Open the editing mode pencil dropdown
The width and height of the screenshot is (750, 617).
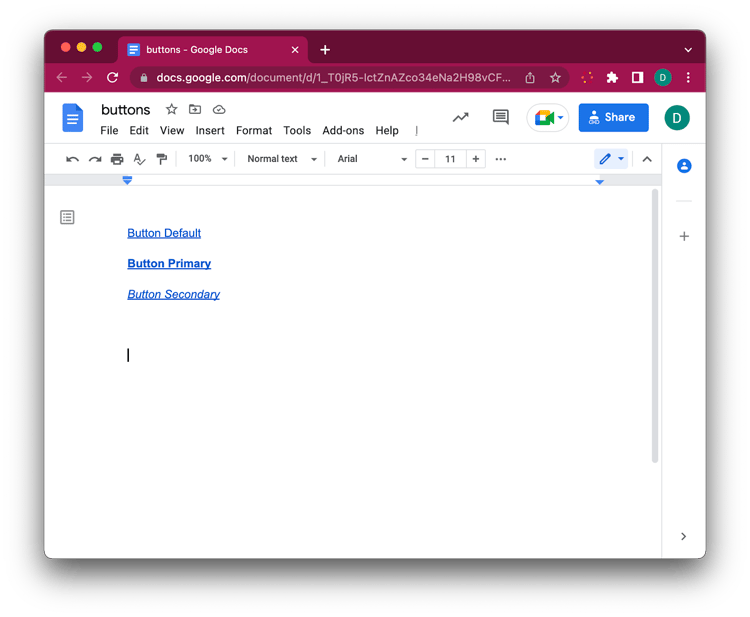point(611,159)
